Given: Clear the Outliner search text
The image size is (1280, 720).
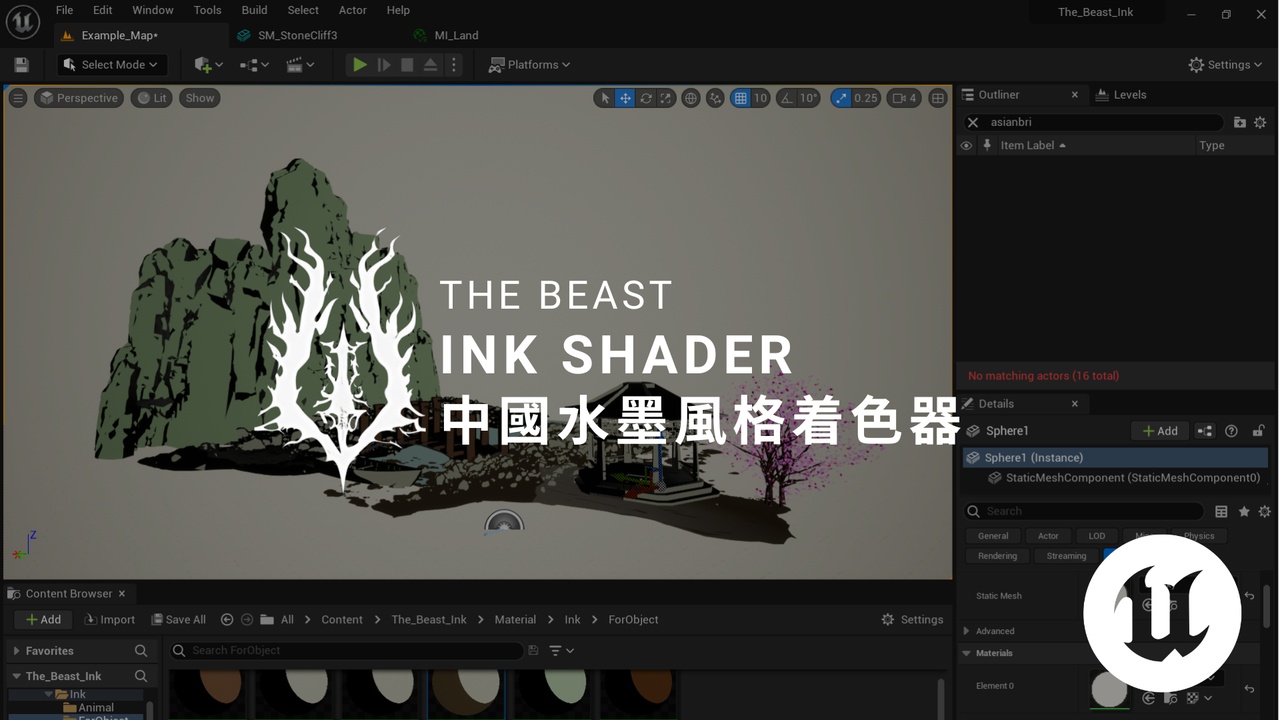Looking at the screenshot, I should (973, 122).
